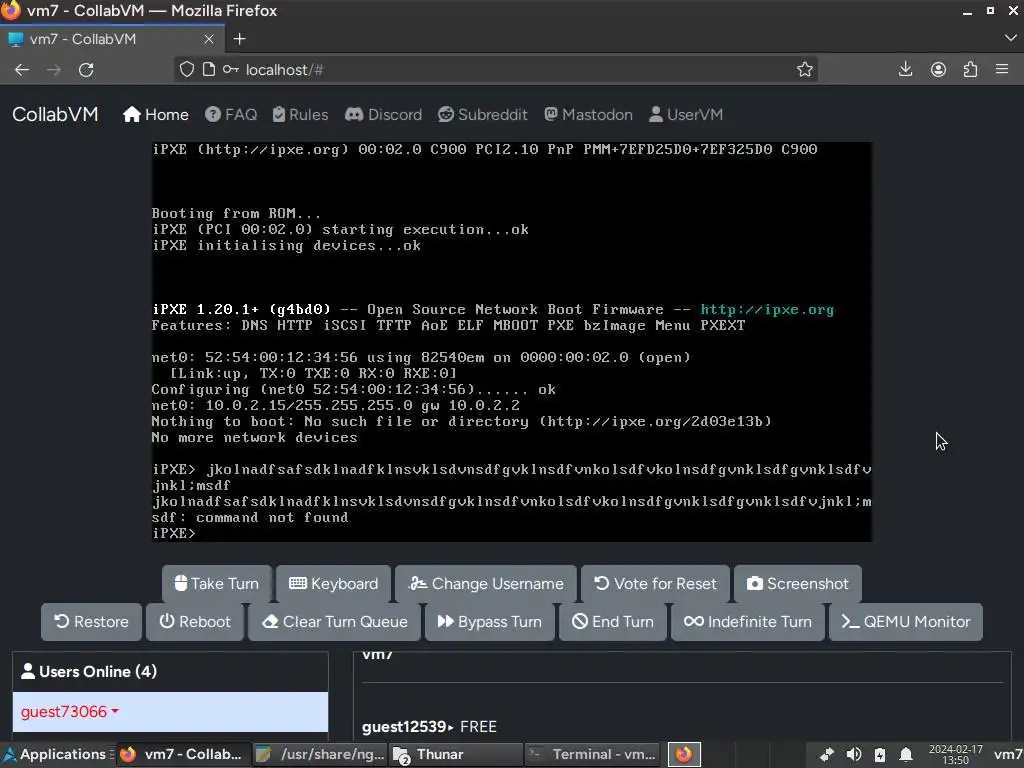The image size is (1024, 768).
Task: Open the shield tracking protection icon
Action: (x=187, y=69)
